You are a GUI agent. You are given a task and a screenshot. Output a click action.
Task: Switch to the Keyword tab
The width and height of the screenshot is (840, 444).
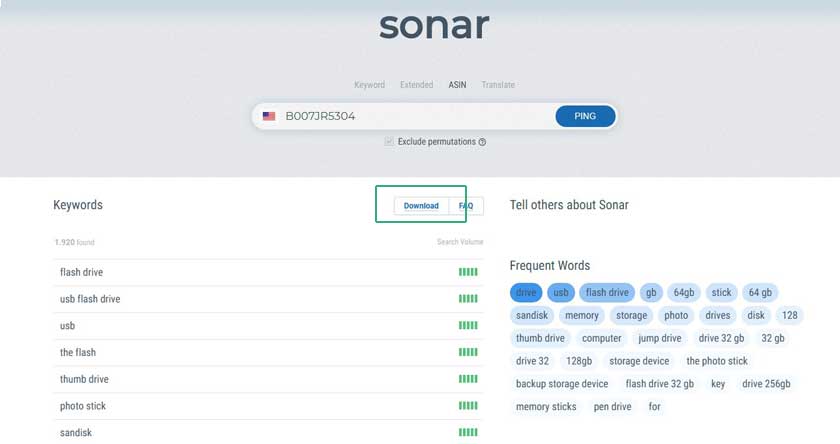pos(369,85)
